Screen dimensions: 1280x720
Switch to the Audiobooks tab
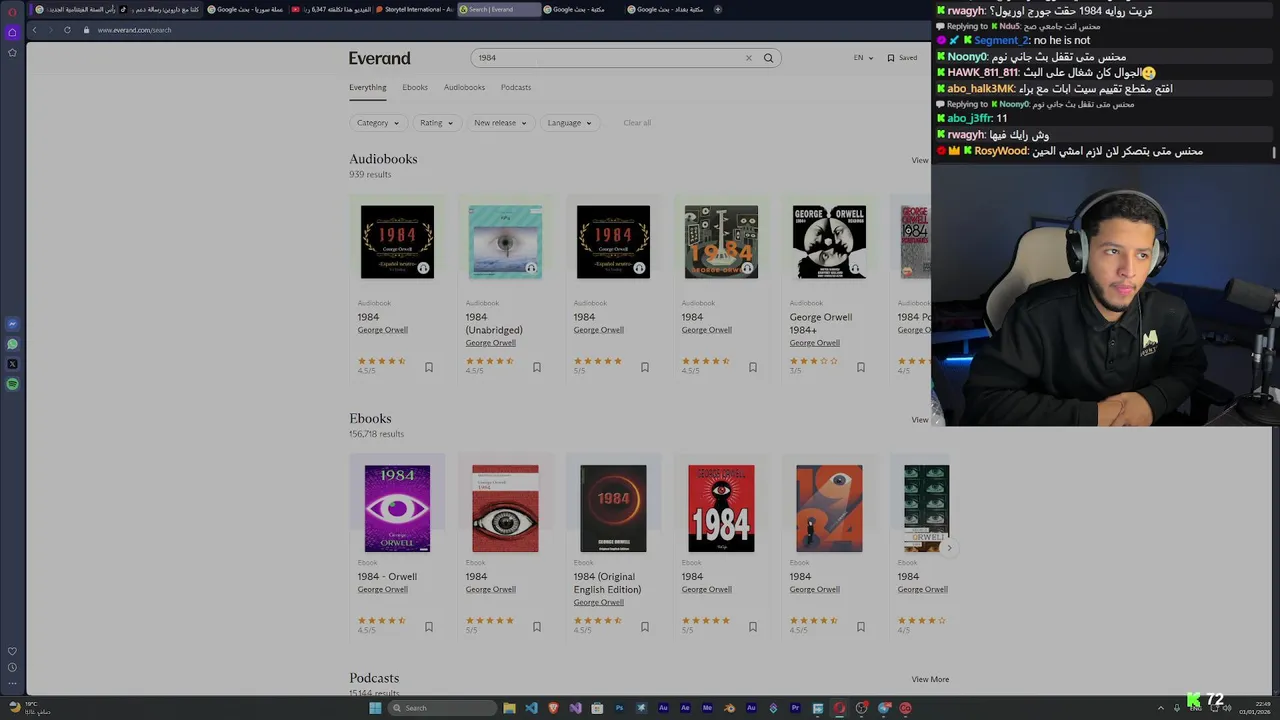tap(464, 87)
